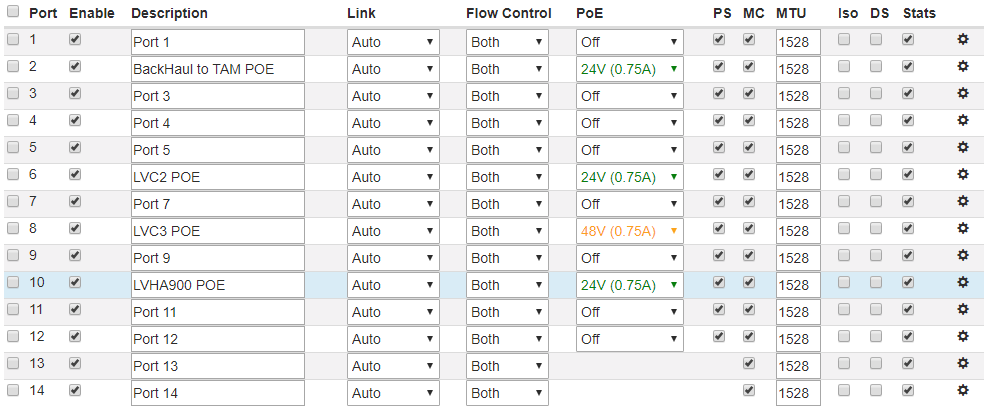The image size is (984, 412).
Task: Expand the Link dropdown for Port 7
Action: click(x=393, y=204)
